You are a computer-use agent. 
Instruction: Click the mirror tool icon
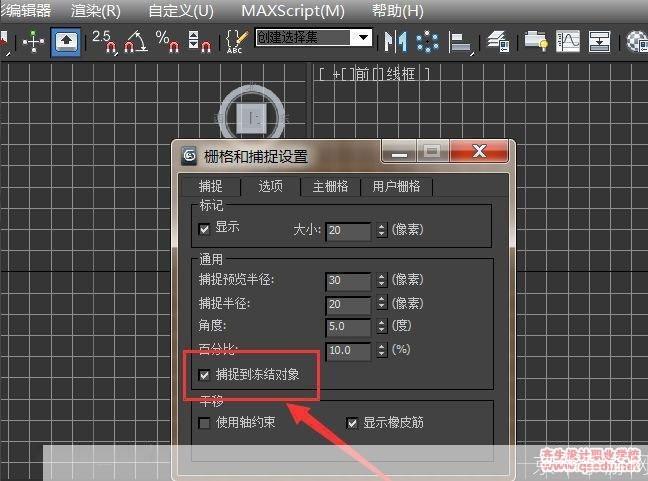(x=396, y=41)
